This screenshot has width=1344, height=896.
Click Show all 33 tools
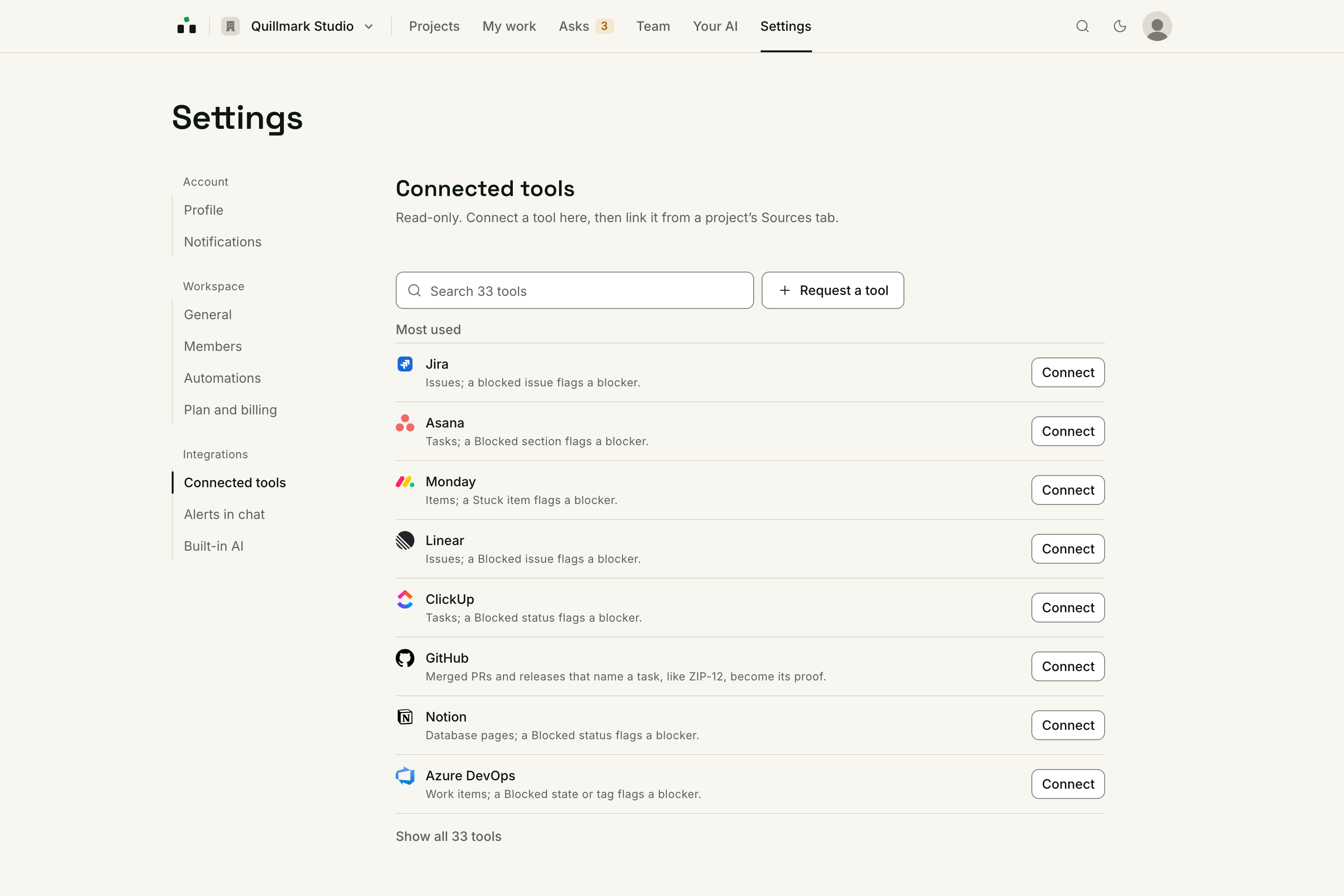tap(448, 837)
